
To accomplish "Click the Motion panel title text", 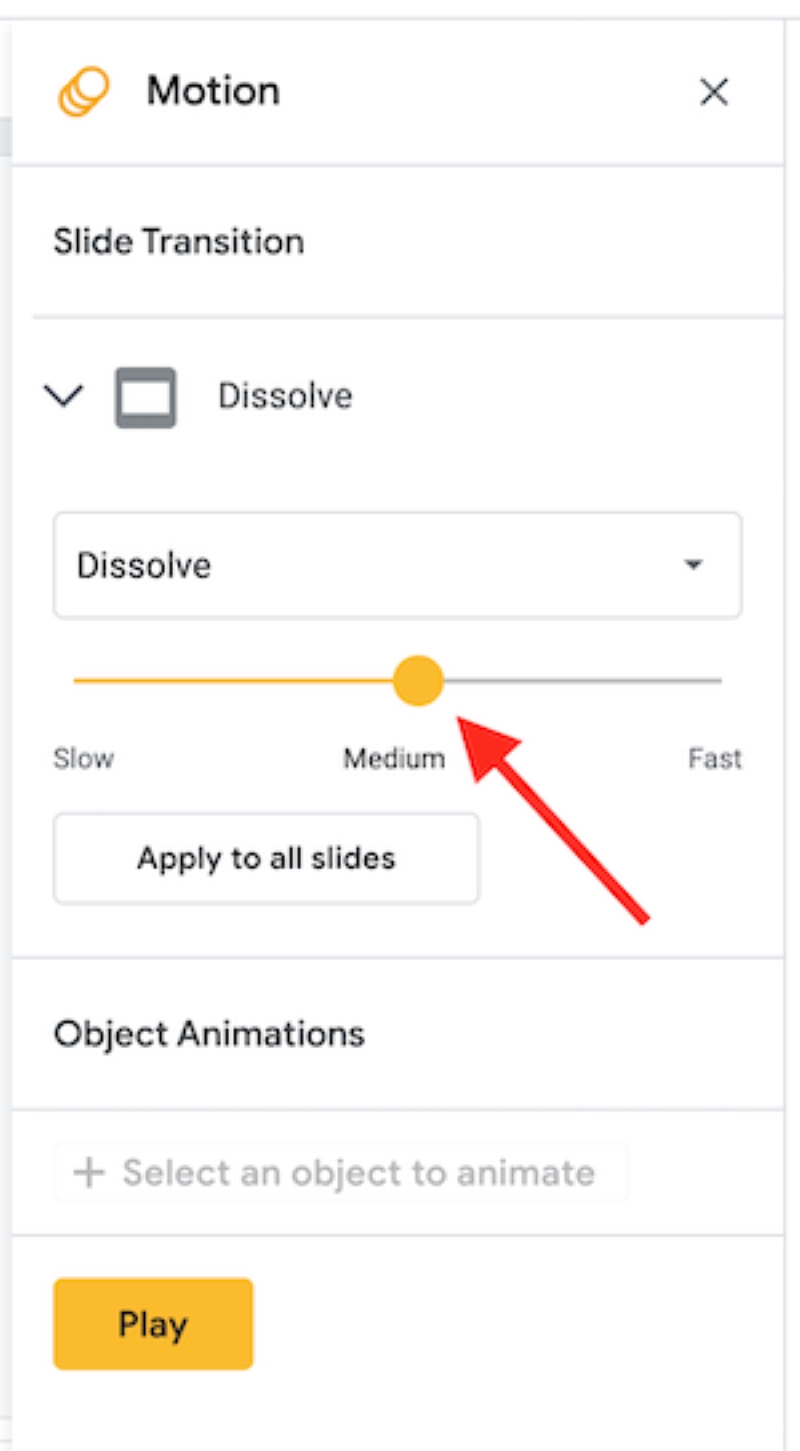I will point(212,91).
